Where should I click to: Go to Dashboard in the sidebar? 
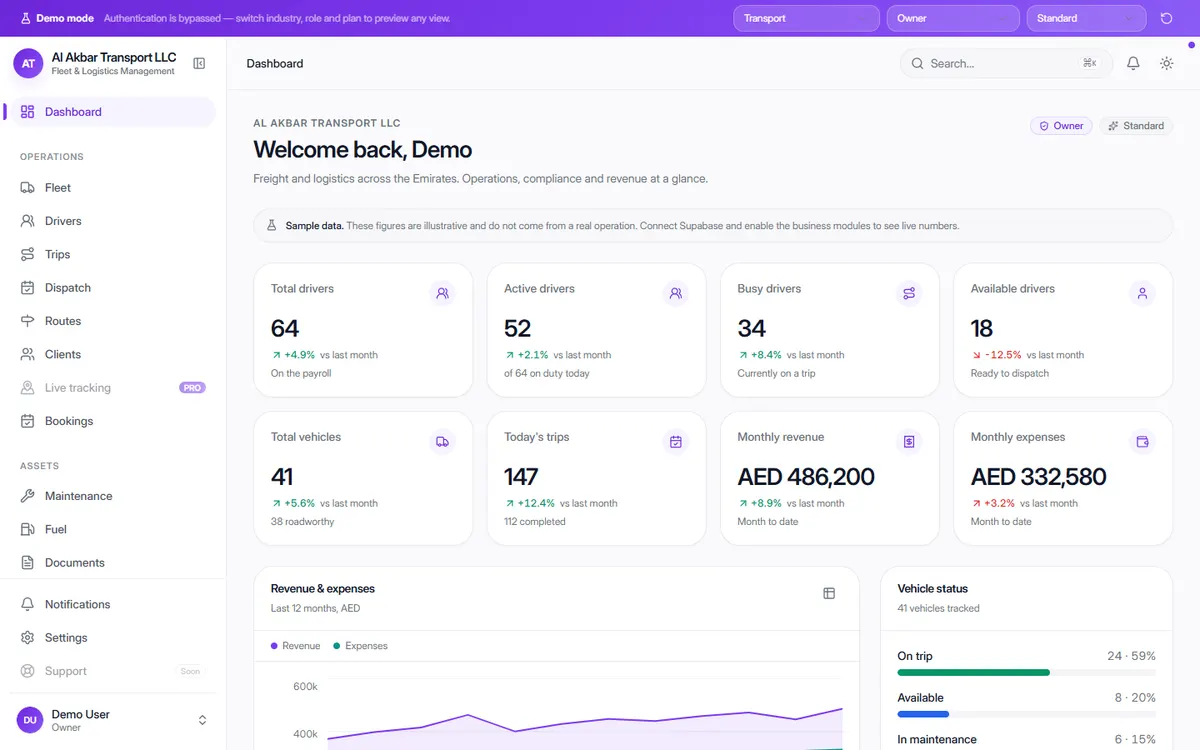click(112, 112)
